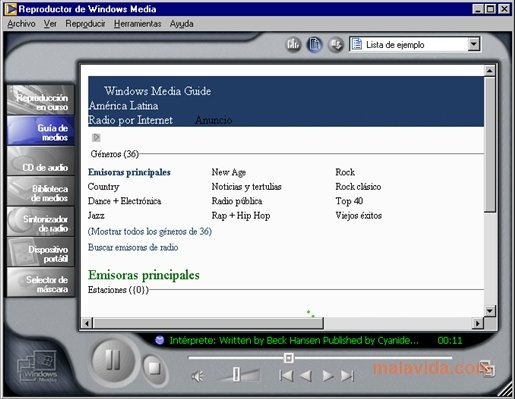Toggle the playlist view icon in top toolbar
Screen dimensions: 515x399
314,44
